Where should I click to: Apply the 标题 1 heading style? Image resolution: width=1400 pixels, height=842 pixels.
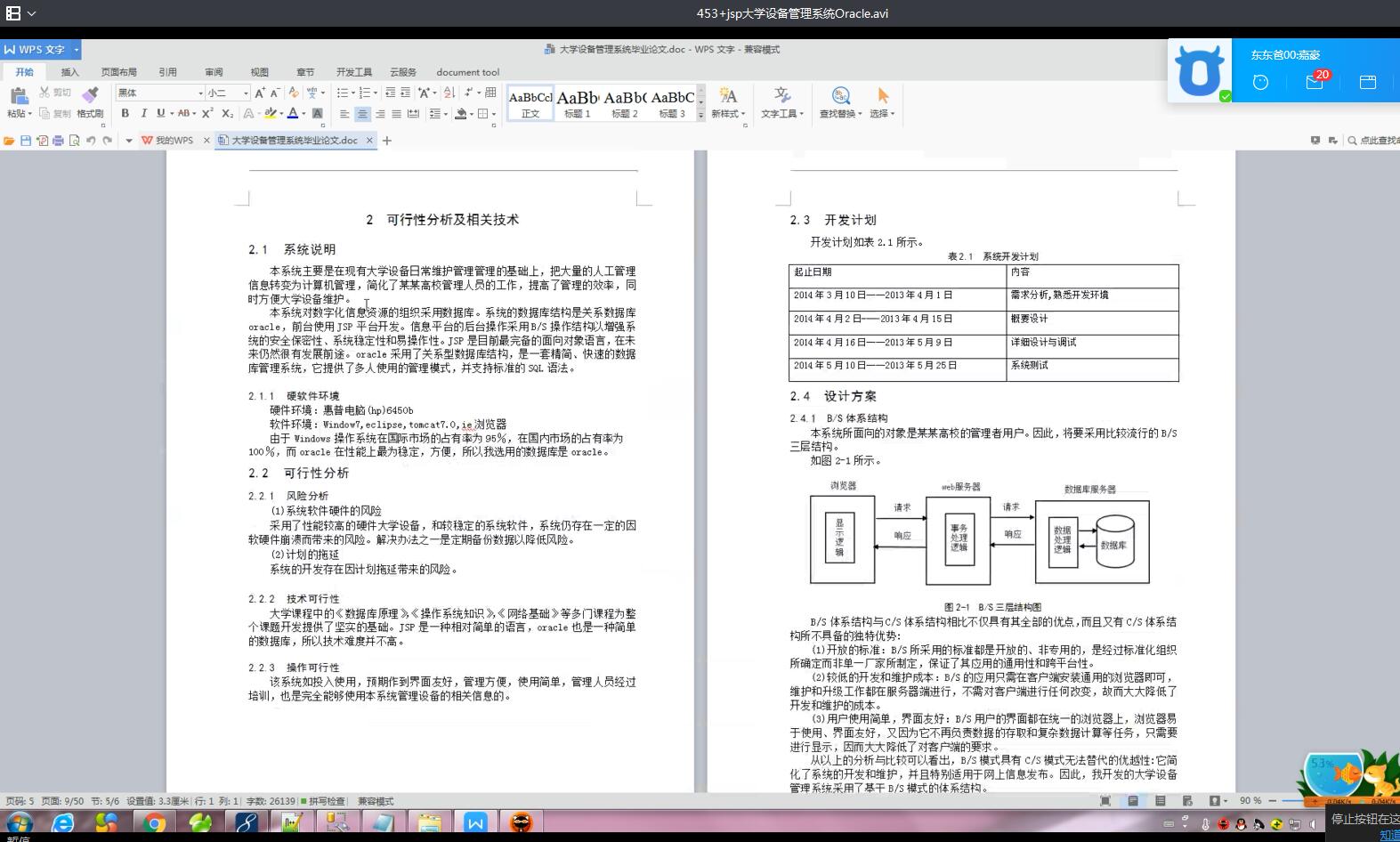[577, 103]
